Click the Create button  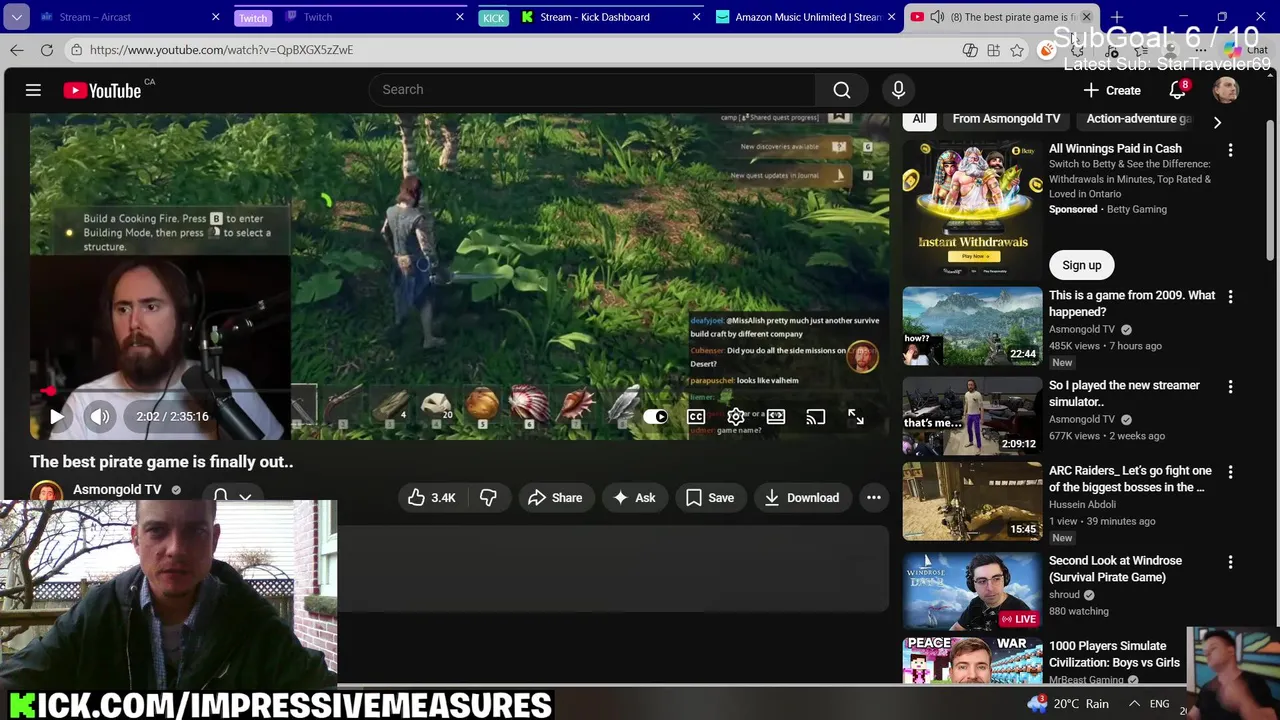tap(1112, 90)
